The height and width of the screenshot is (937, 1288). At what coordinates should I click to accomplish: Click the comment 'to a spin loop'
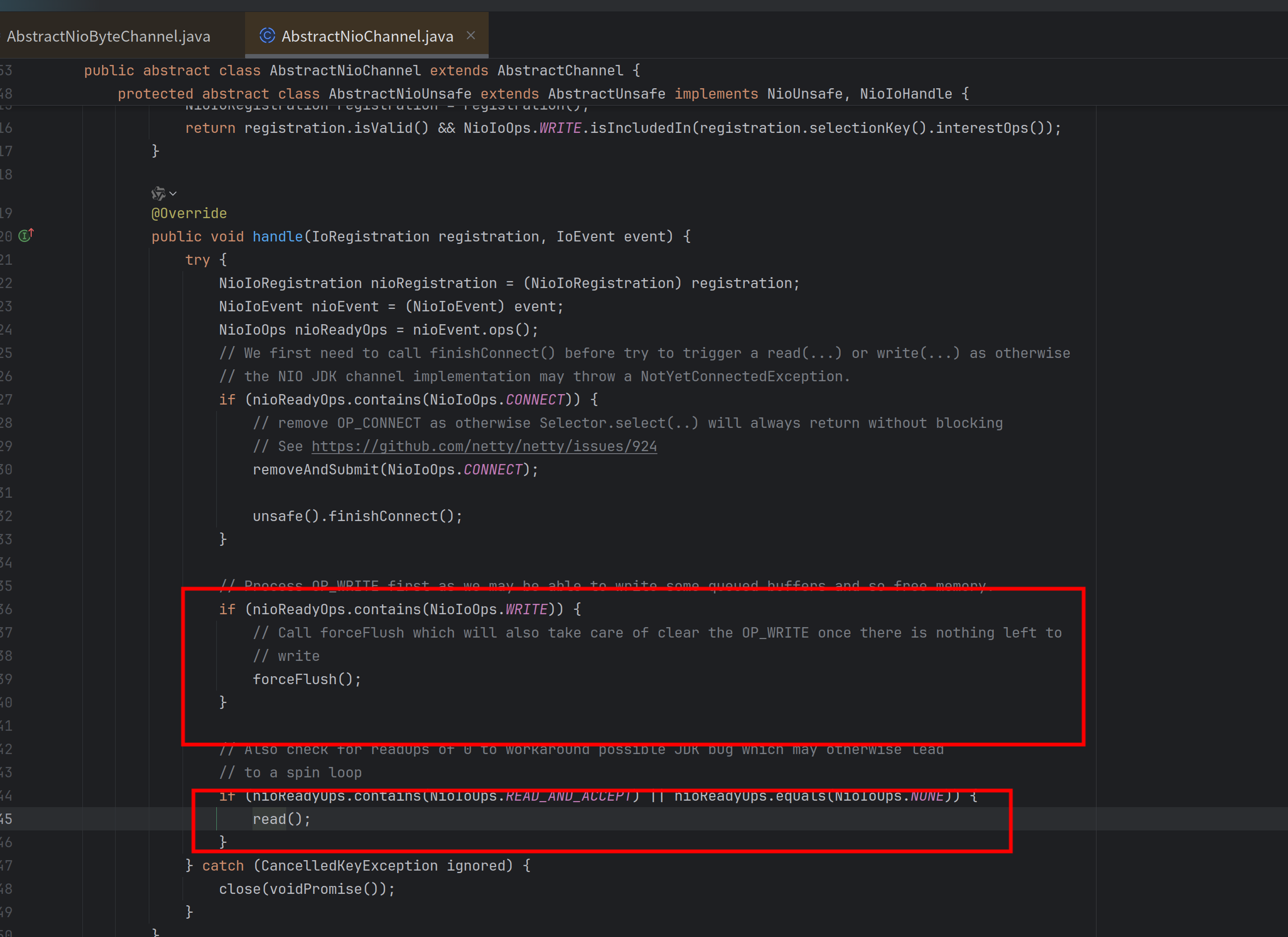pyautogui.click(x=290, y=772)
